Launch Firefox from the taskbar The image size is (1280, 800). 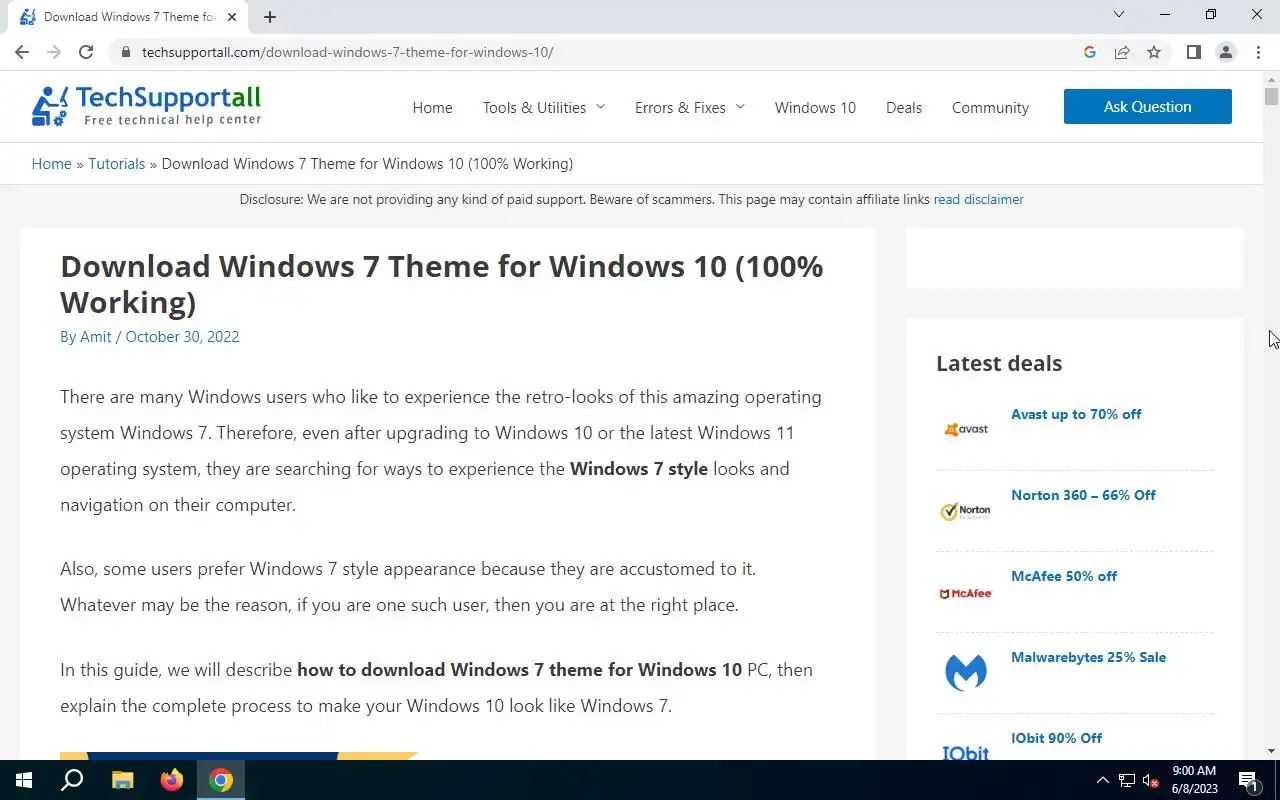coord(172,780)
